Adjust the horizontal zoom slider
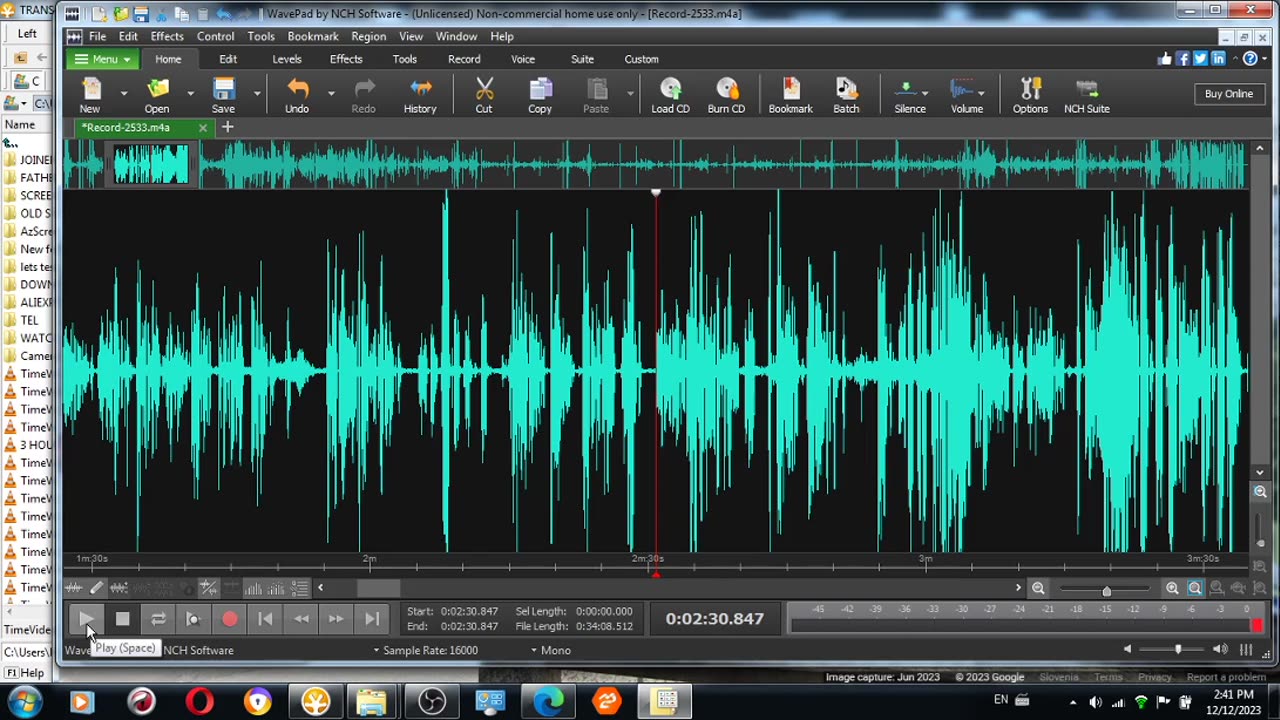 1106,590
